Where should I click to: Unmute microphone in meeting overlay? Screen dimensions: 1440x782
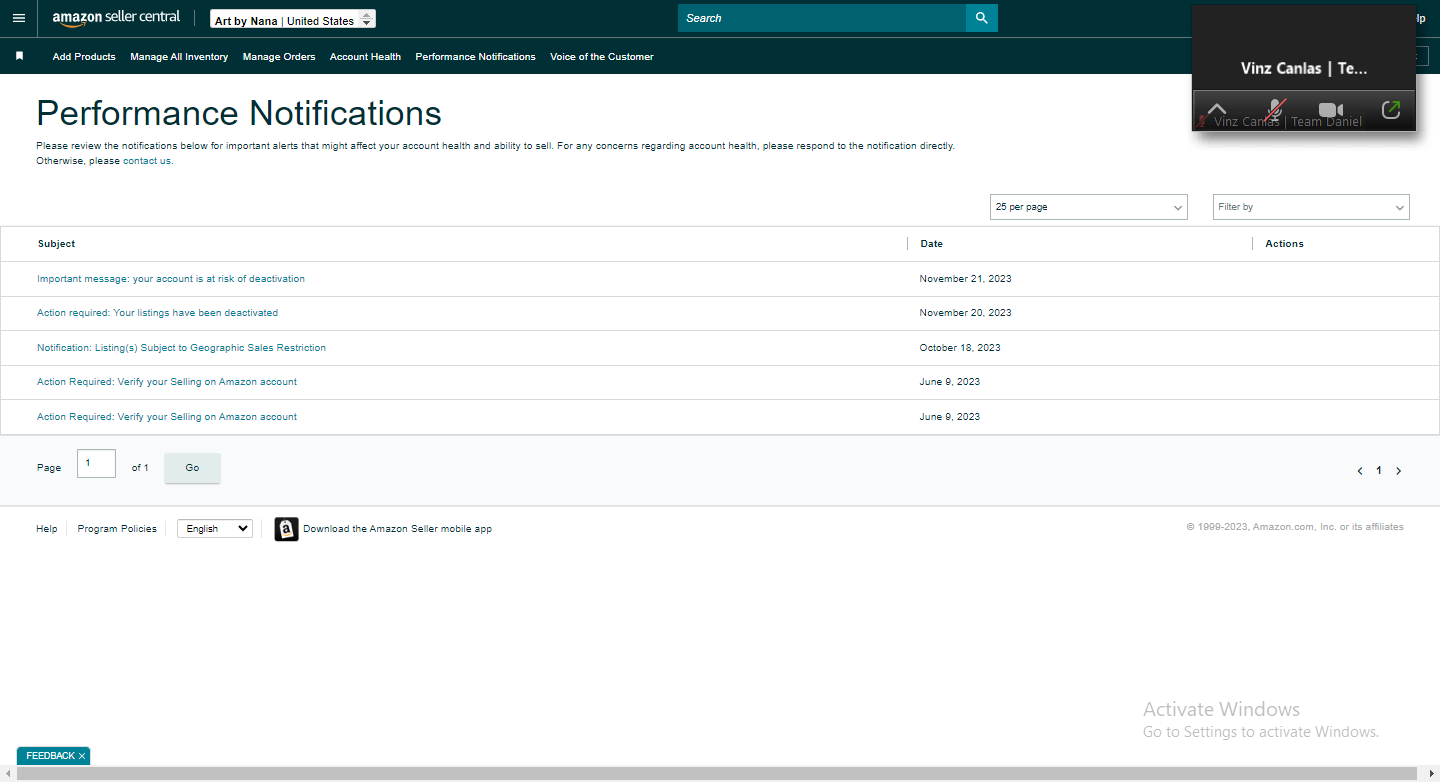click(x=1274, y=110)
